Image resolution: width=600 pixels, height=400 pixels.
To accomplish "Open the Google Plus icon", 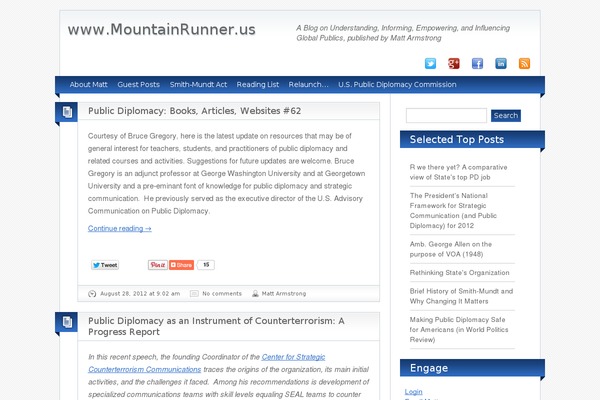I will tap(453, 63).
